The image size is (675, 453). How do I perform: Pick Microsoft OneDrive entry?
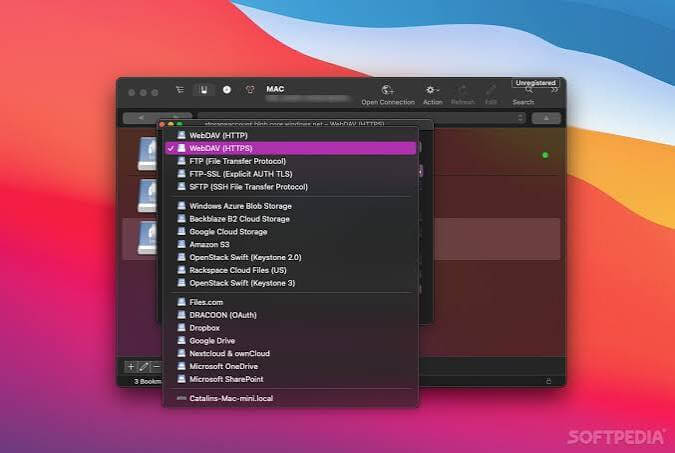(291, 366)
